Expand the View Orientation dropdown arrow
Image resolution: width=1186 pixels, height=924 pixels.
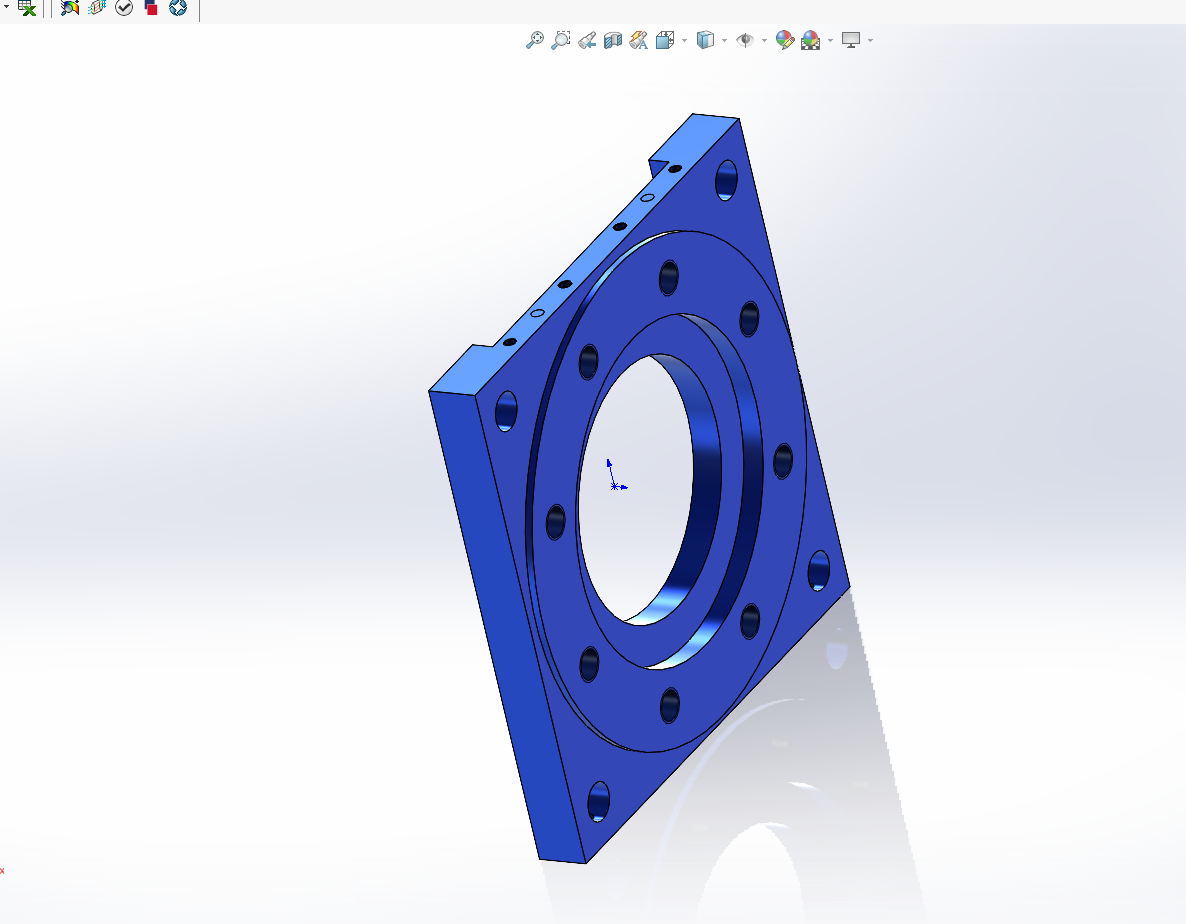click(x=685, y=40)
